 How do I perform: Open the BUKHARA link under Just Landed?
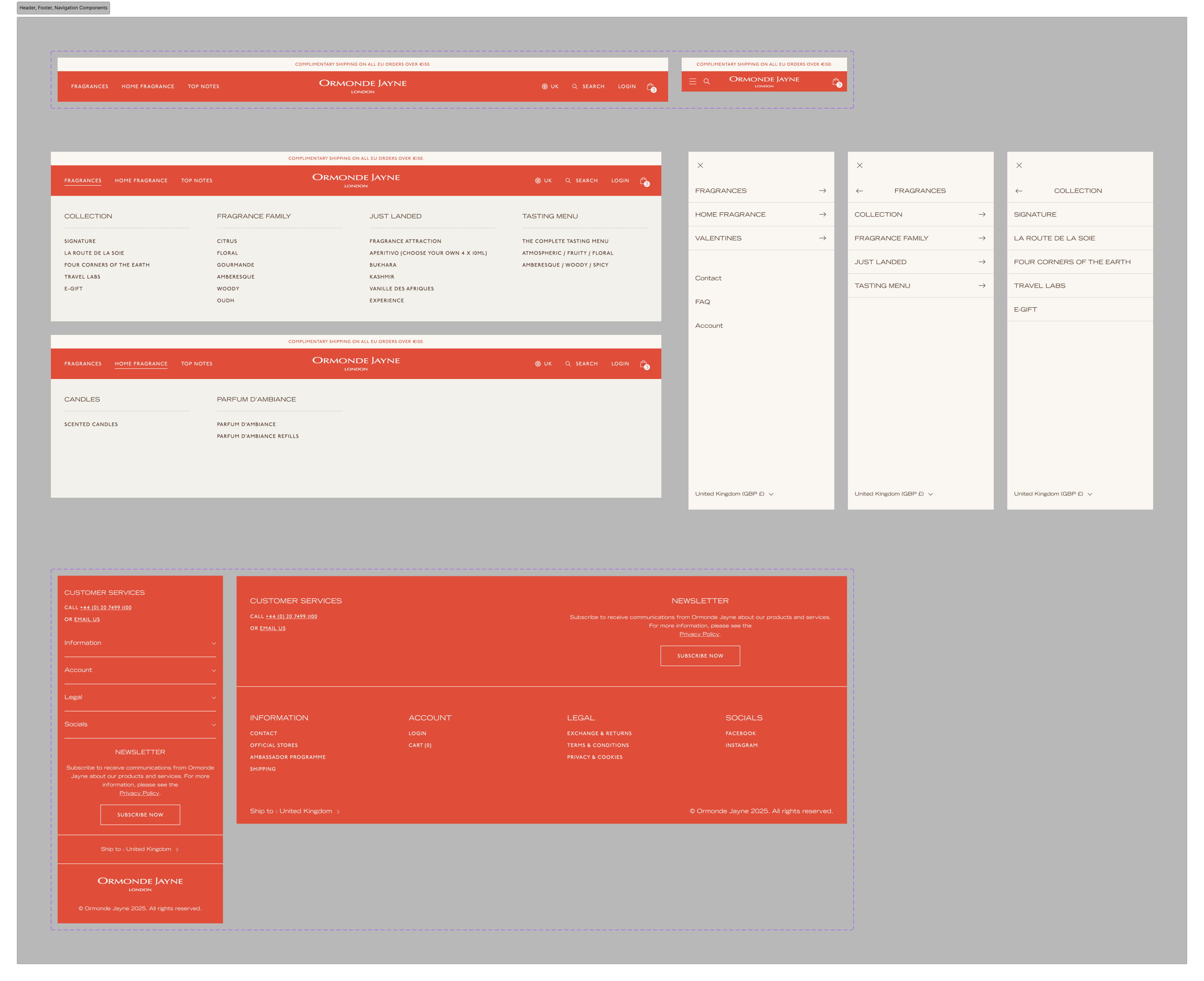coord(383,265)
